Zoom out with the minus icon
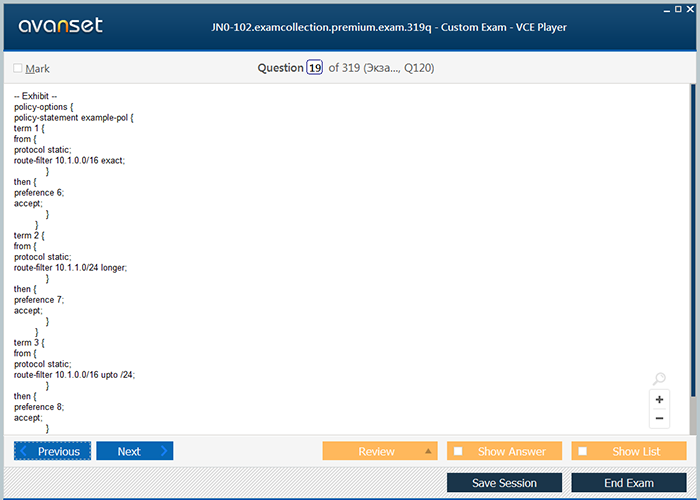Screen dimensions: 700x500 pos(659,418)
